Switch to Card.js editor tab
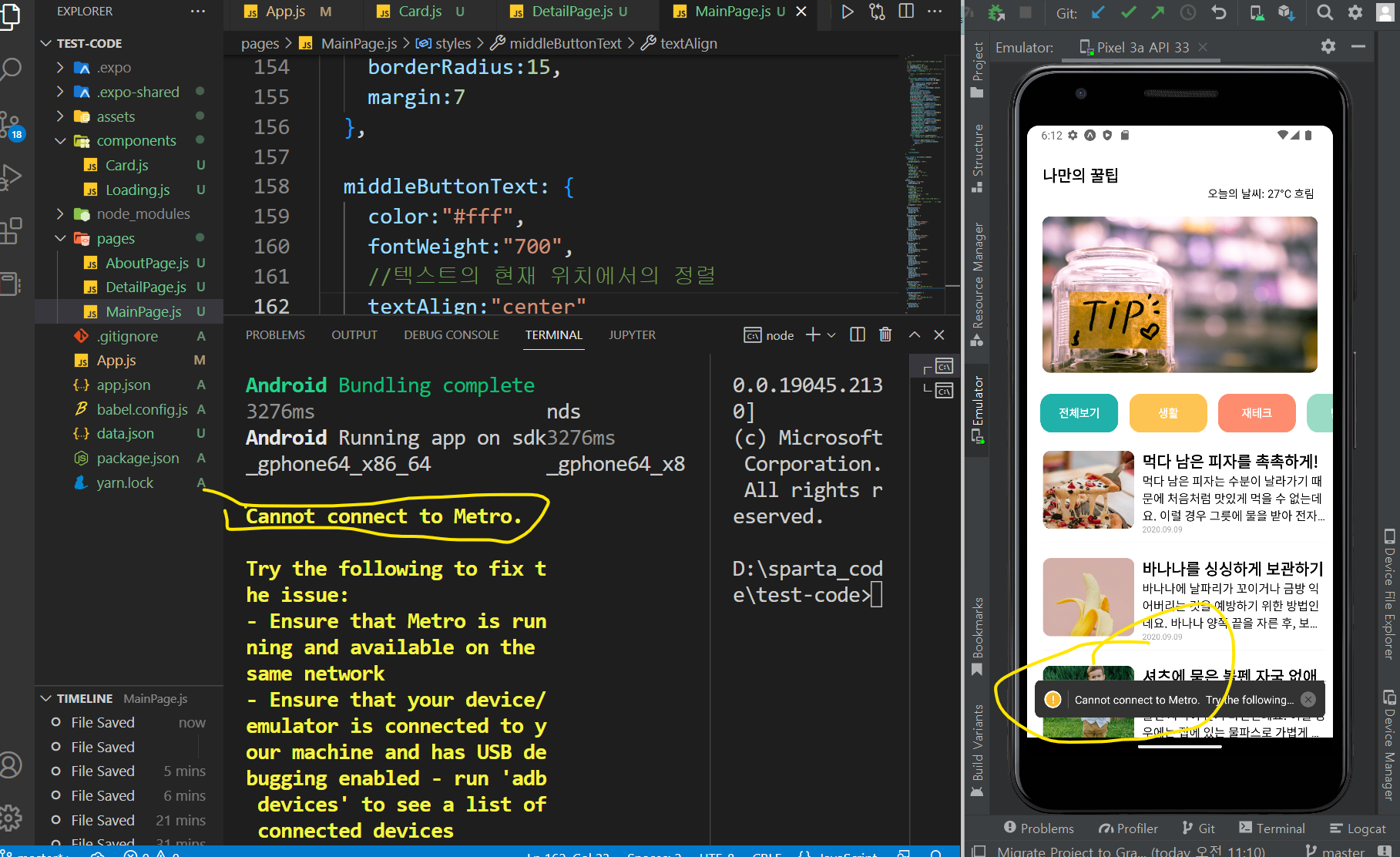The image size is (1400, 857). click(420, 12)
